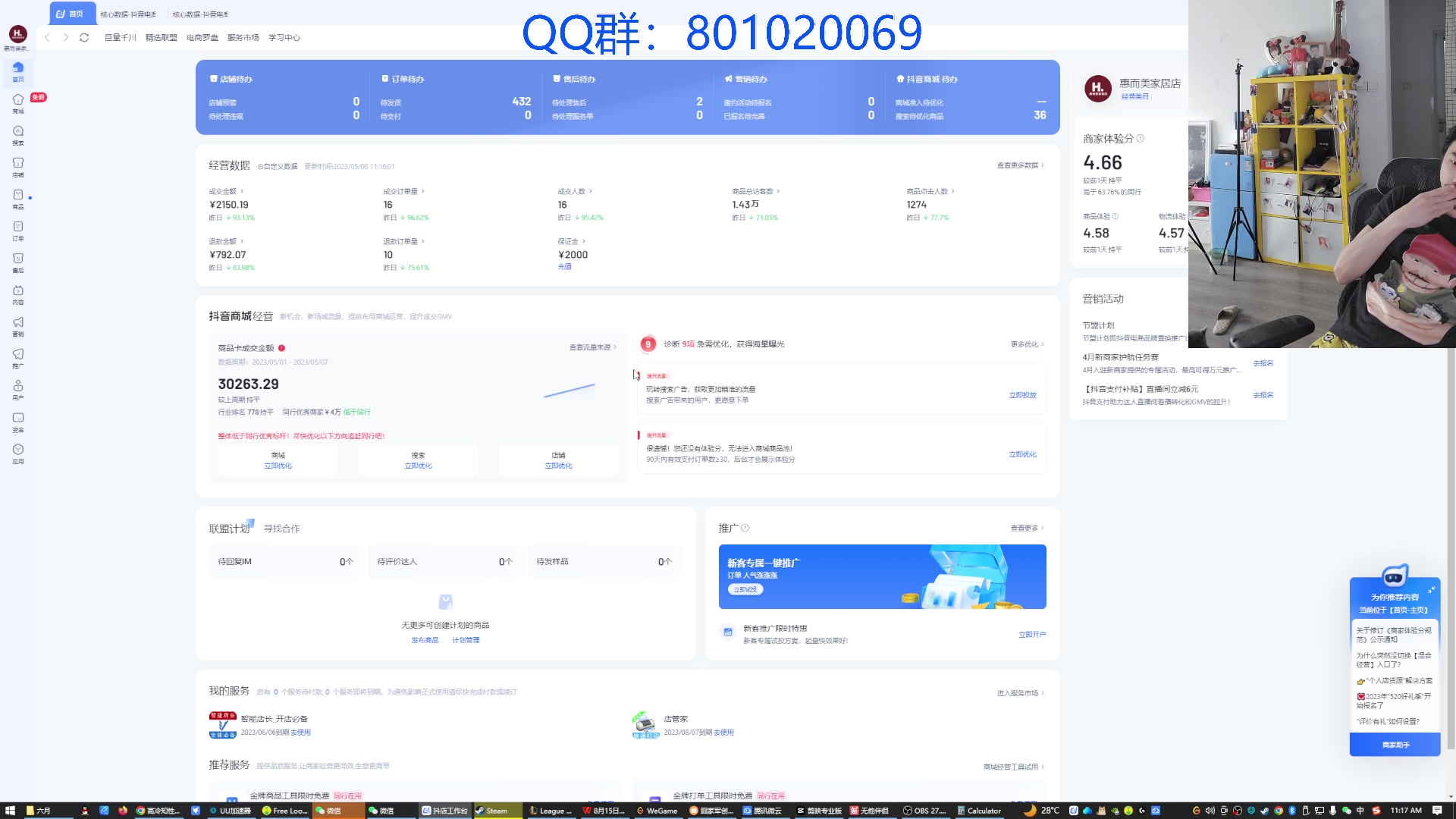Switch to second 核心数据-抖音电商 tab
The image size is (1456, 819).
[200, 14]
